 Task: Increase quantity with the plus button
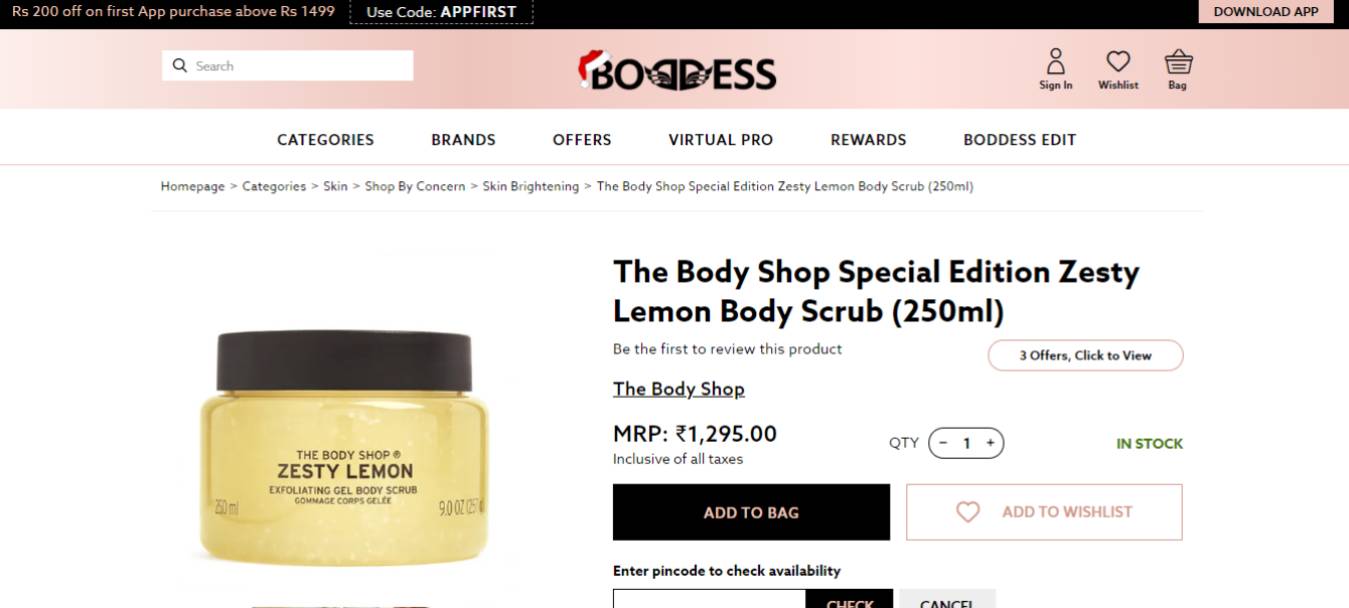pyautogui.click(x=990, y=443)
